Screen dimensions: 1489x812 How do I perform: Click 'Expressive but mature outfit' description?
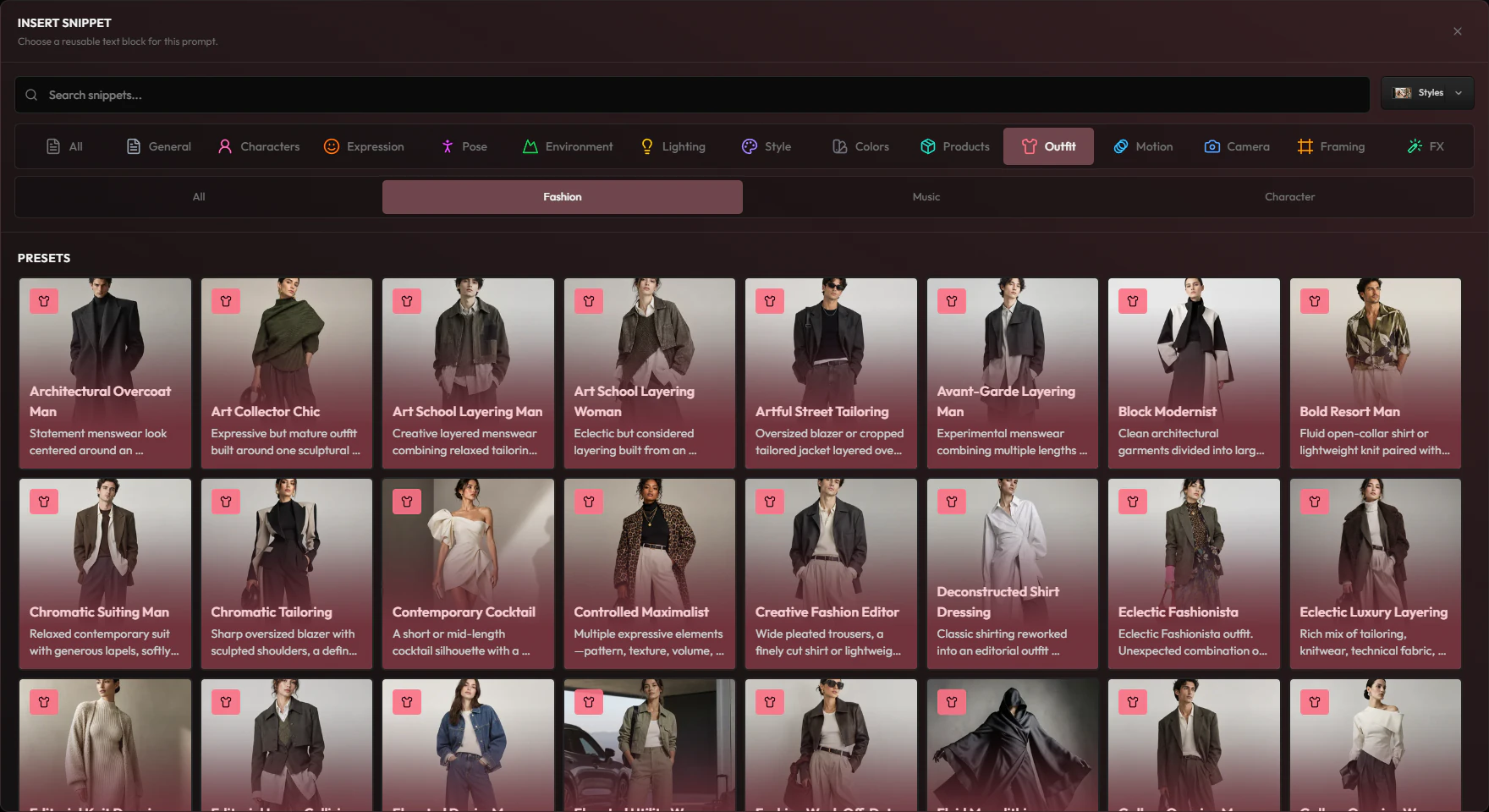(284, 433)
